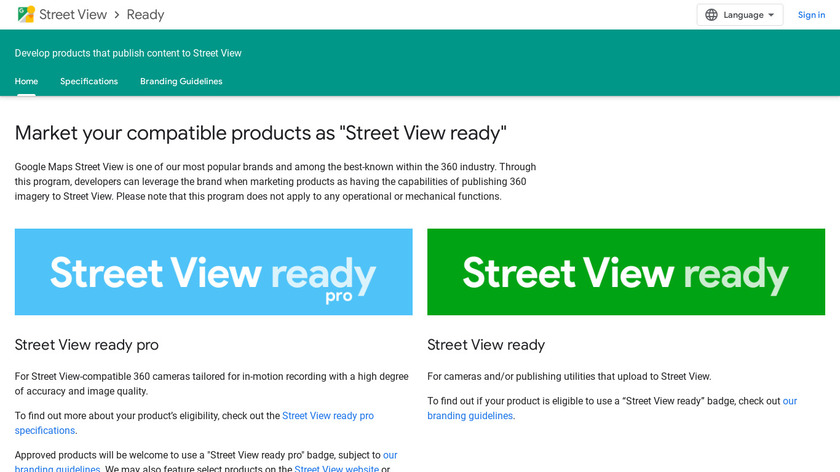Click the breadcrumb chevron separator
840x472 pixels.
click(x=117, y=15)
